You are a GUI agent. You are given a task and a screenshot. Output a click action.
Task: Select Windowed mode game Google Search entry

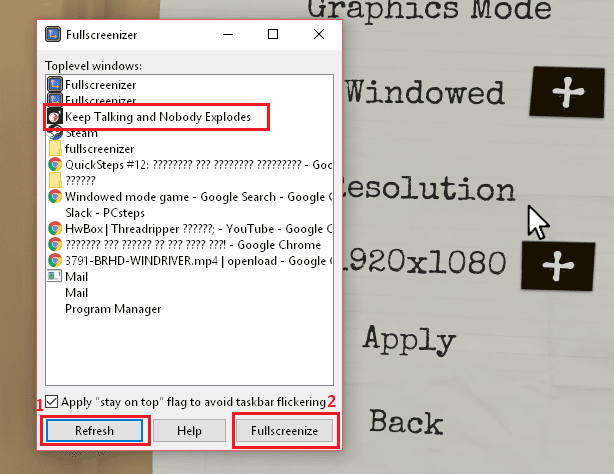(x=190, y=197)
